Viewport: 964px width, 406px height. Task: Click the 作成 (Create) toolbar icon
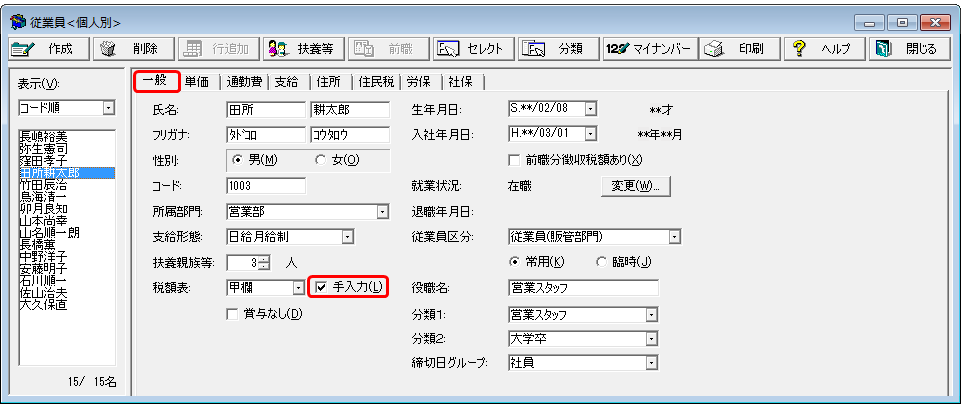click(22, 48)
